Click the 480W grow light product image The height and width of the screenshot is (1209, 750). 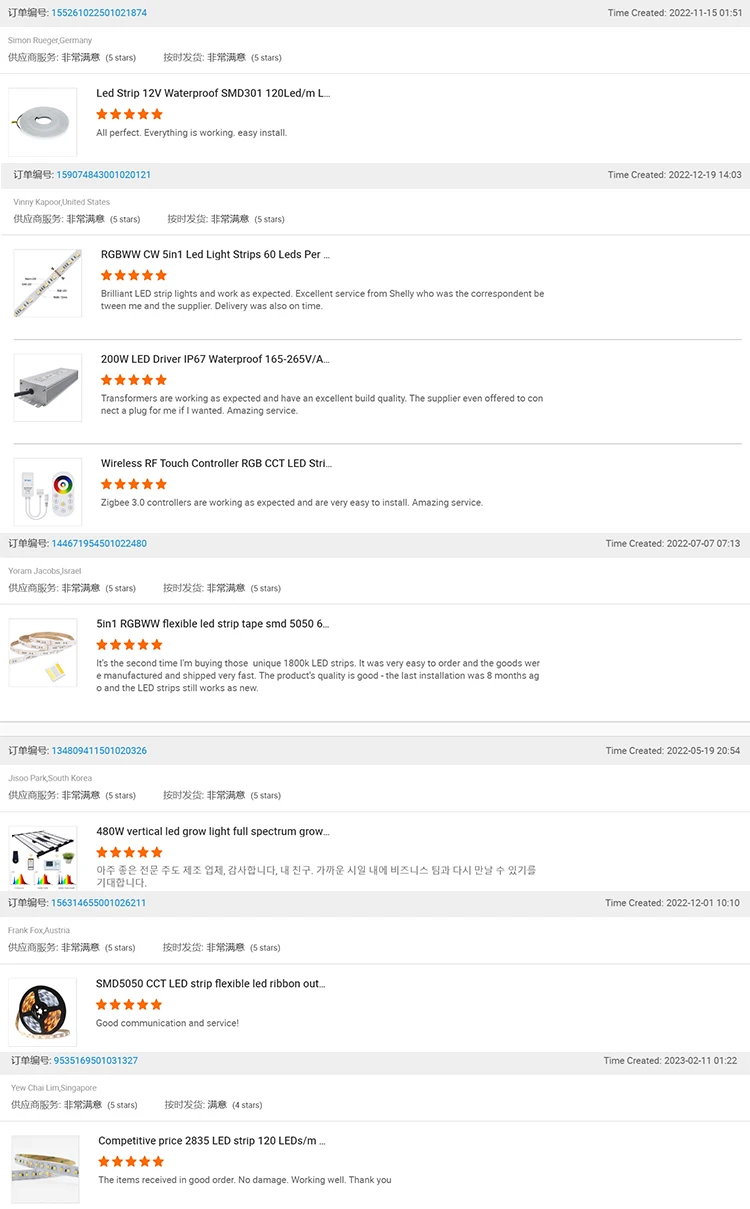[x=43, y=859]
